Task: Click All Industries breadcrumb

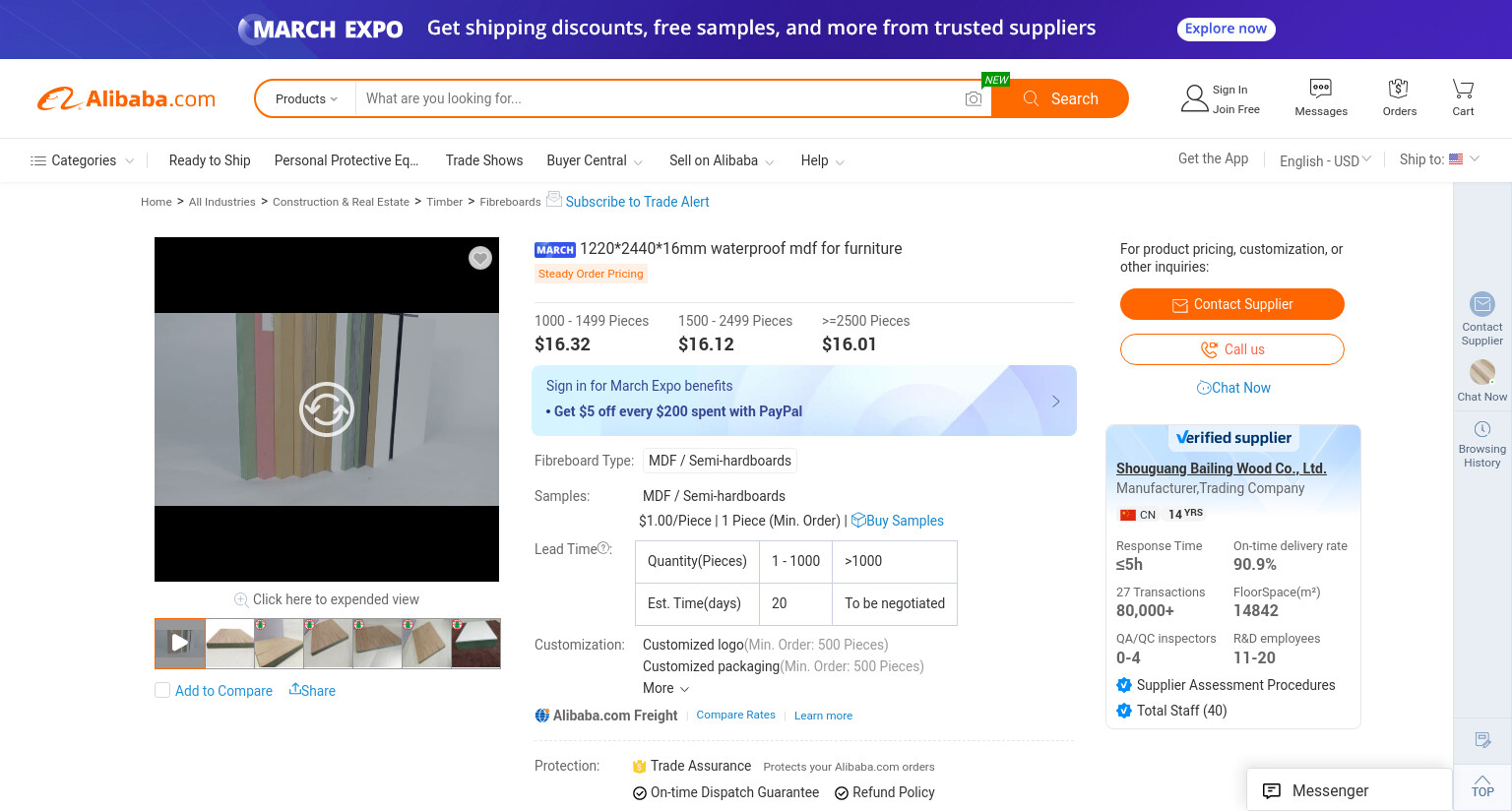Action: click(x=221, y=202)
